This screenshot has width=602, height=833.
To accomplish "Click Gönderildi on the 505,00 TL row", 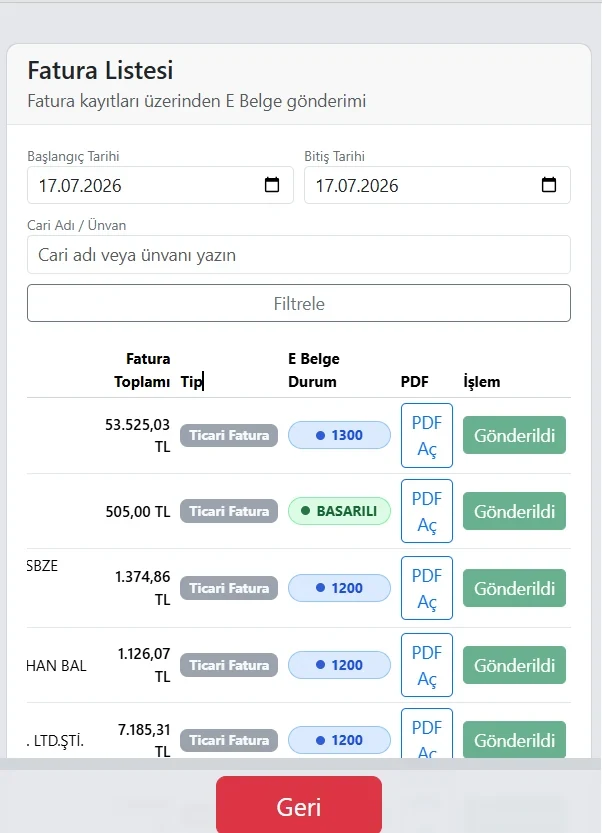I will [x=514, y=511].
